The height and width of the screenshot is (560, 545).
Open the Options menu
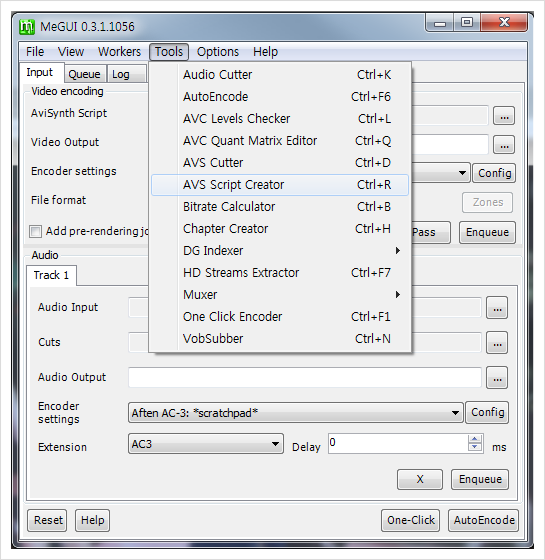[x=218, y=52]
